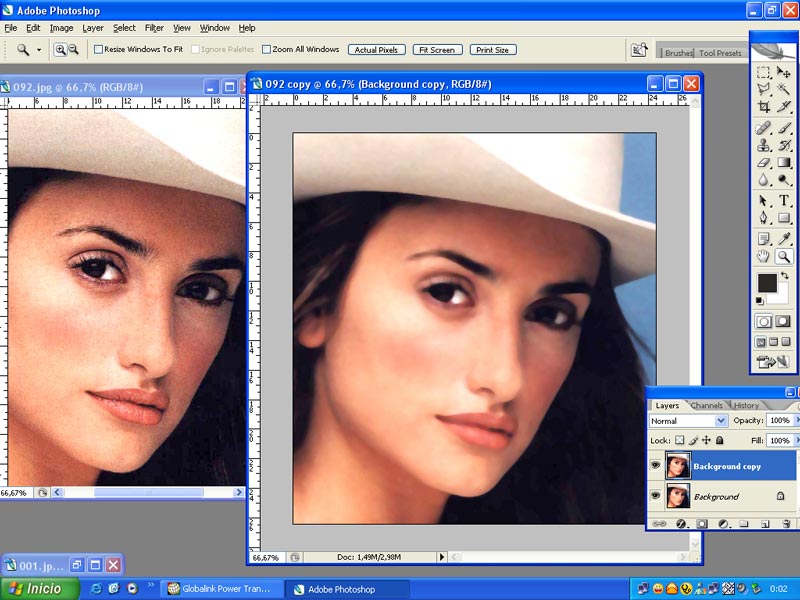Enable Resize Windows To Fit checkbox
Image resolution: width=800 pixels, height=600 pixels.
(x=99, y=49)
